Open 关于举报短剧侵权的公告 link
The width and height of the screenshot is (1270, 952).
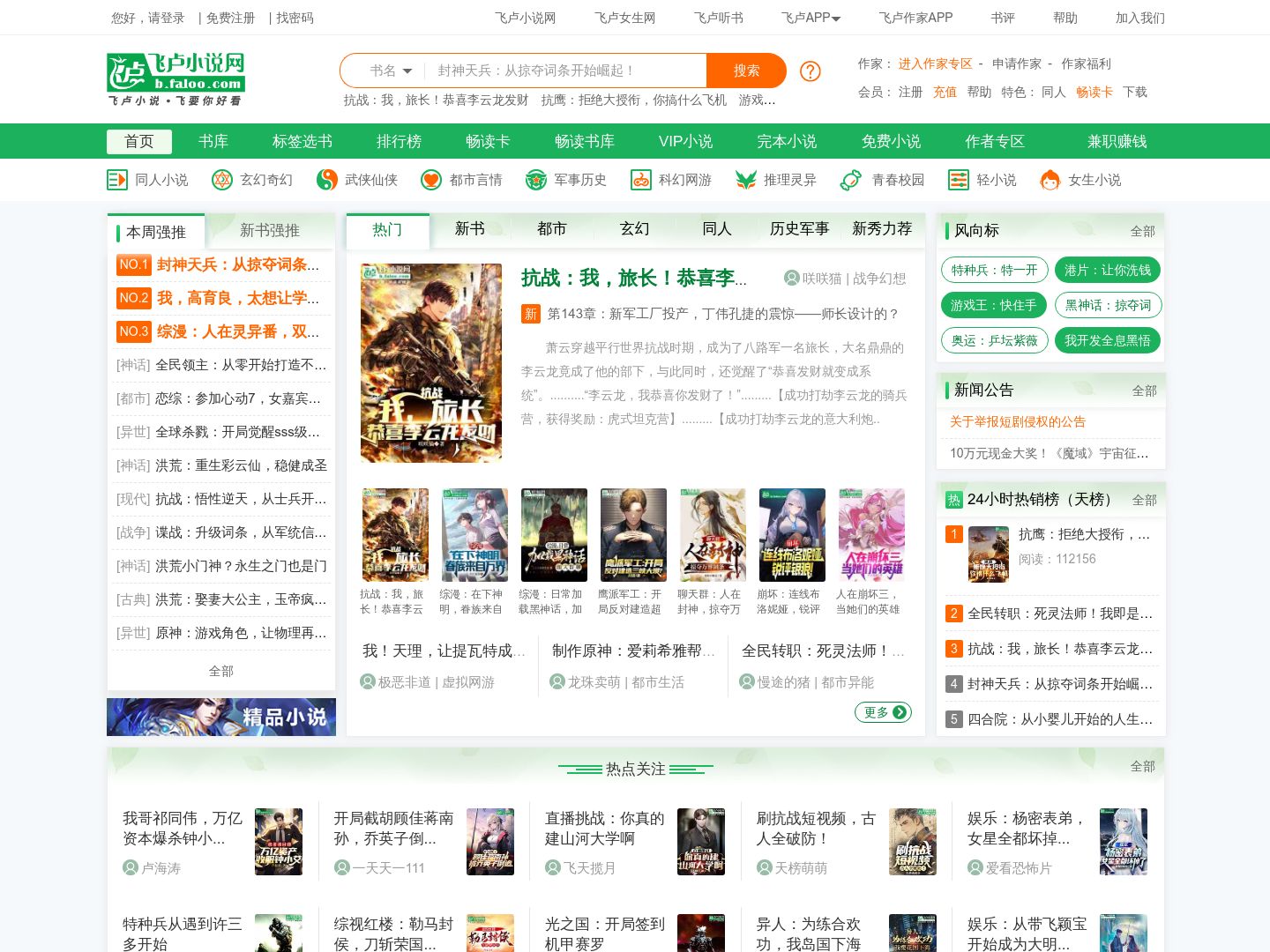tap(1017, 421)
